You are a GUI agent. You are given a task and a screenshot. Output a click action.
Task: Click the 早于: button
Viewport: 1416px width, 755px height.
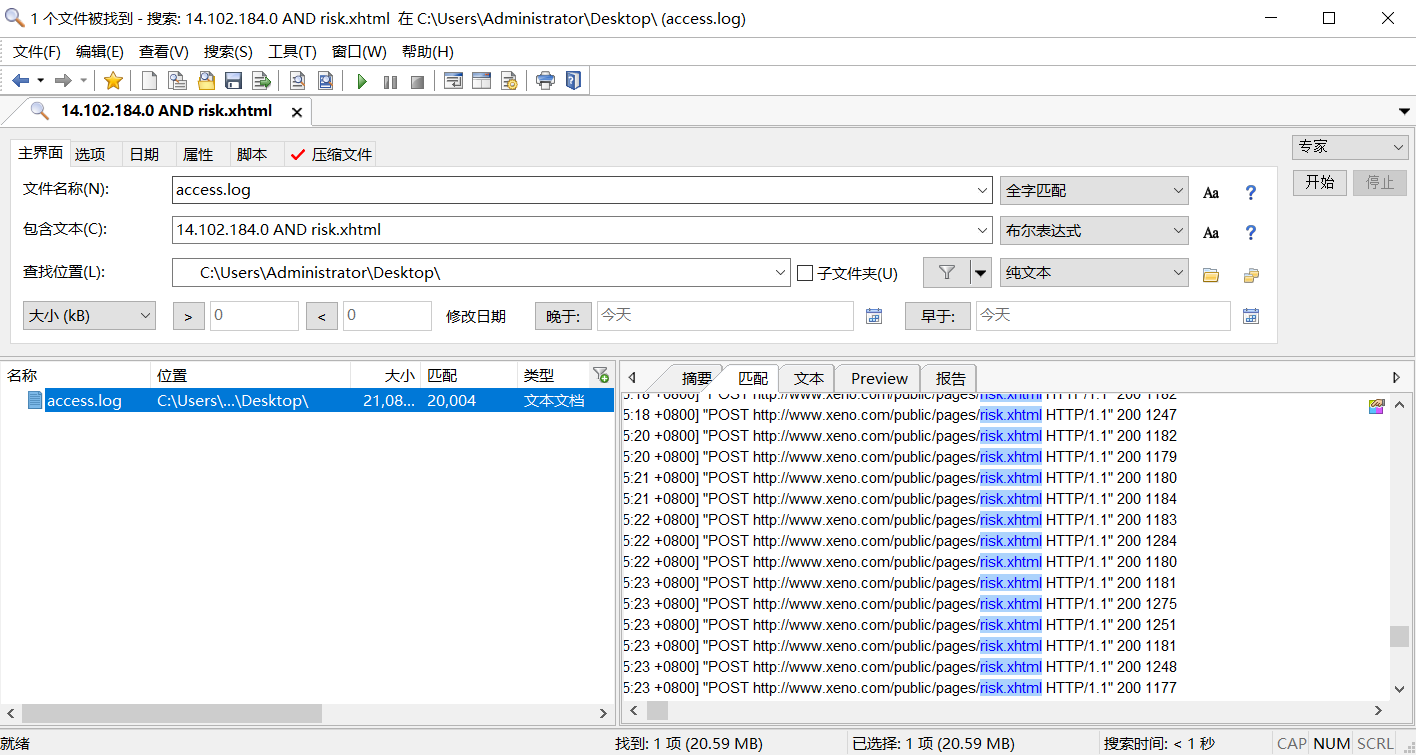click(x=938, y=316)
